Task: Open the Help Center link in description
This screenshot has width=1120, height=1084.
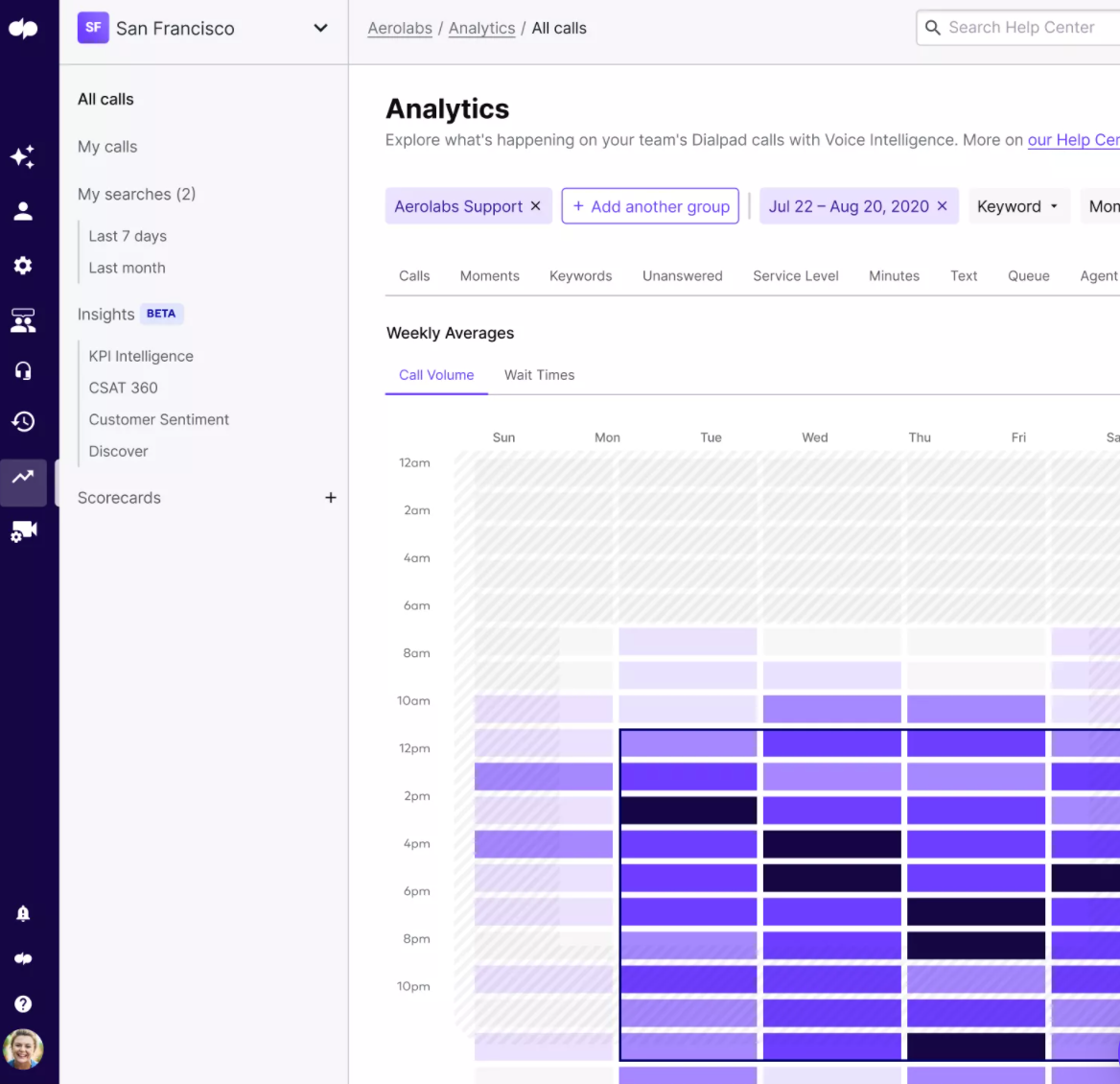Action: pyautogui.click(x=1073, y=140)
